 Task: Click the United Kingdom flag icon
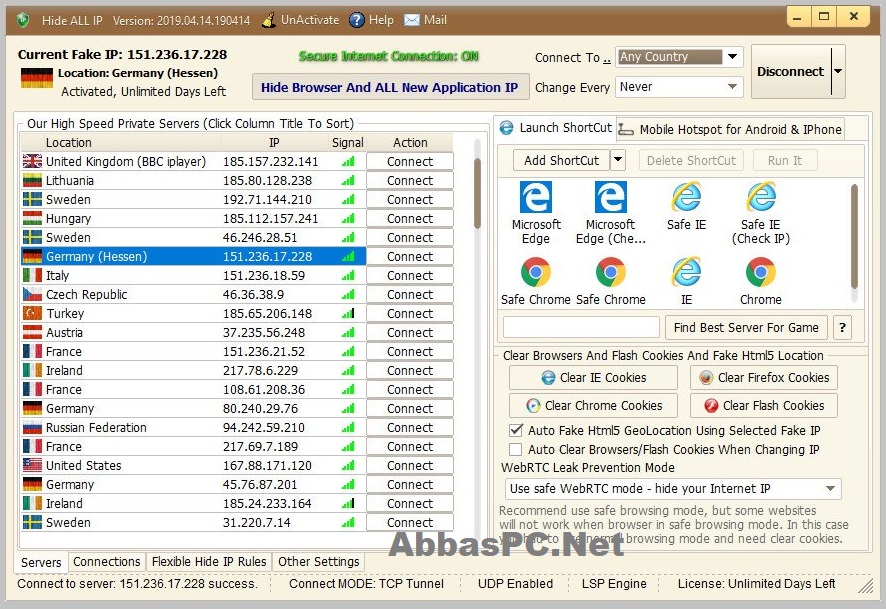(x=32, y=162)
